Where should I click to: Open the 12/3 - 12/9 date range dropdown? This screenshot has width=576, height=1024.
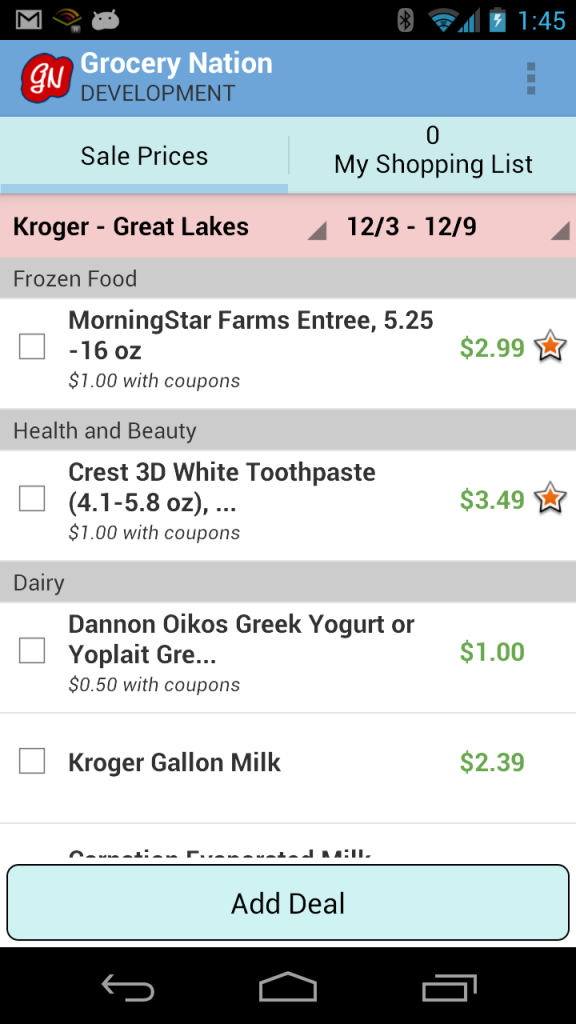[x=456, y=227]
